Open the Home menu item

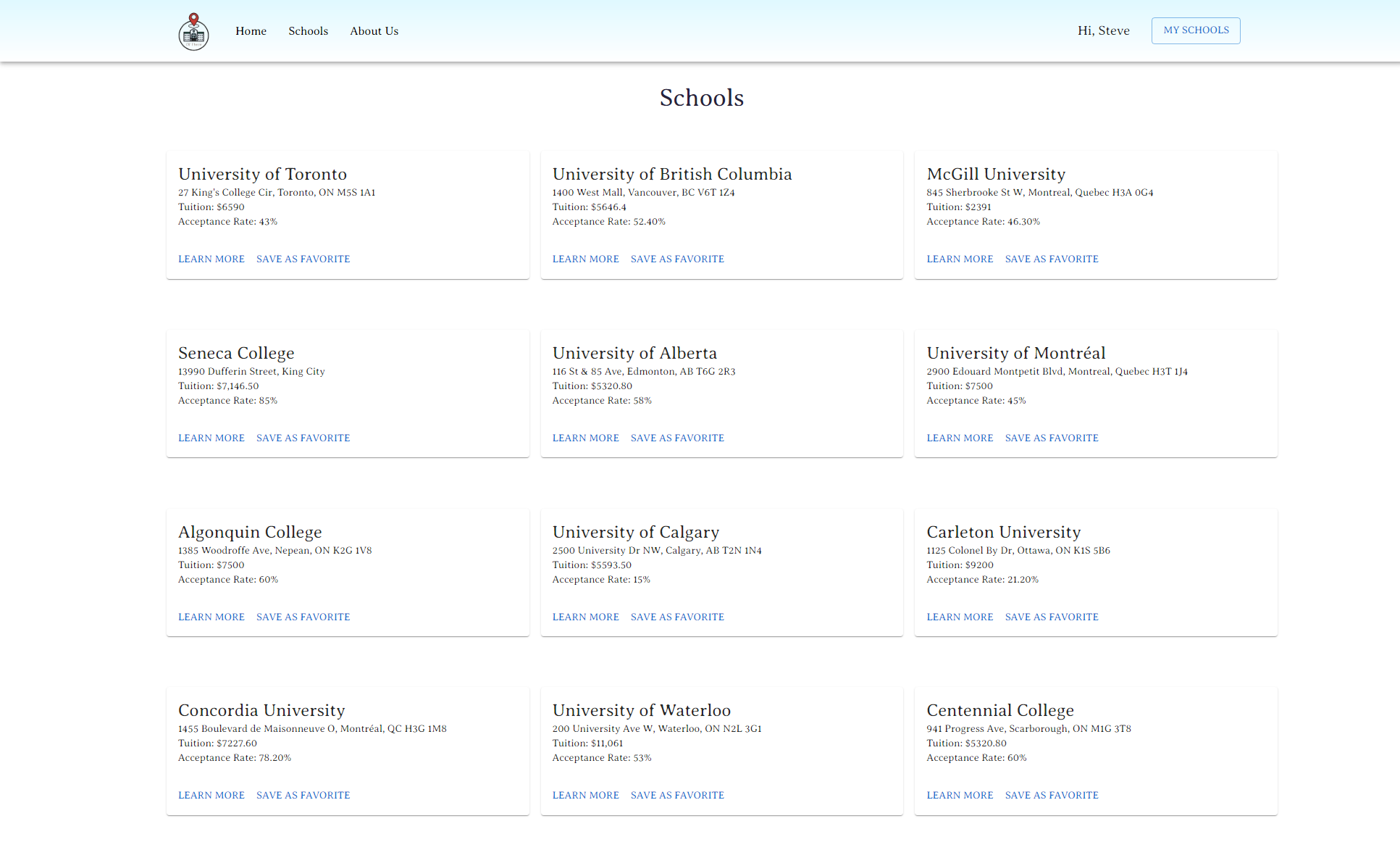(251, 31)
